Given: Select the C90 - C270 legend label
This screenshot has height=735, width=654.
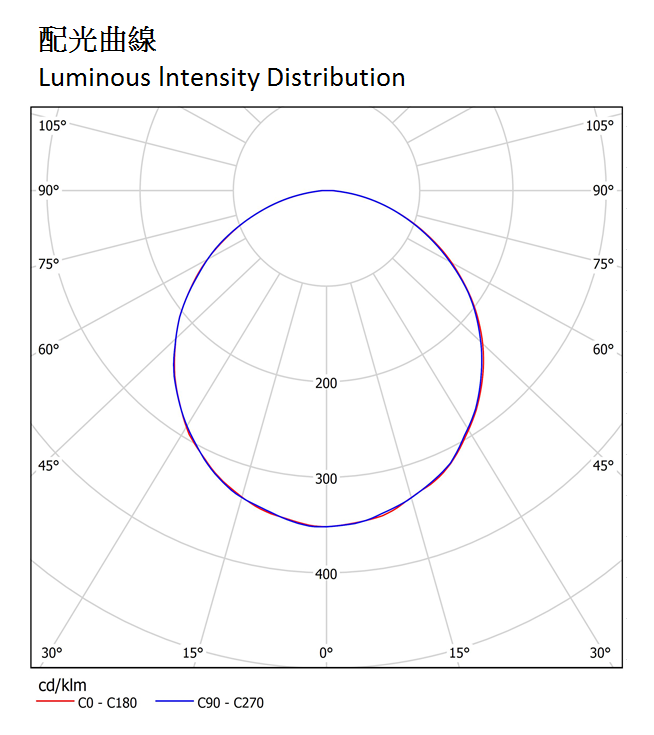Looking at the screenshot, I should (230, 703).
